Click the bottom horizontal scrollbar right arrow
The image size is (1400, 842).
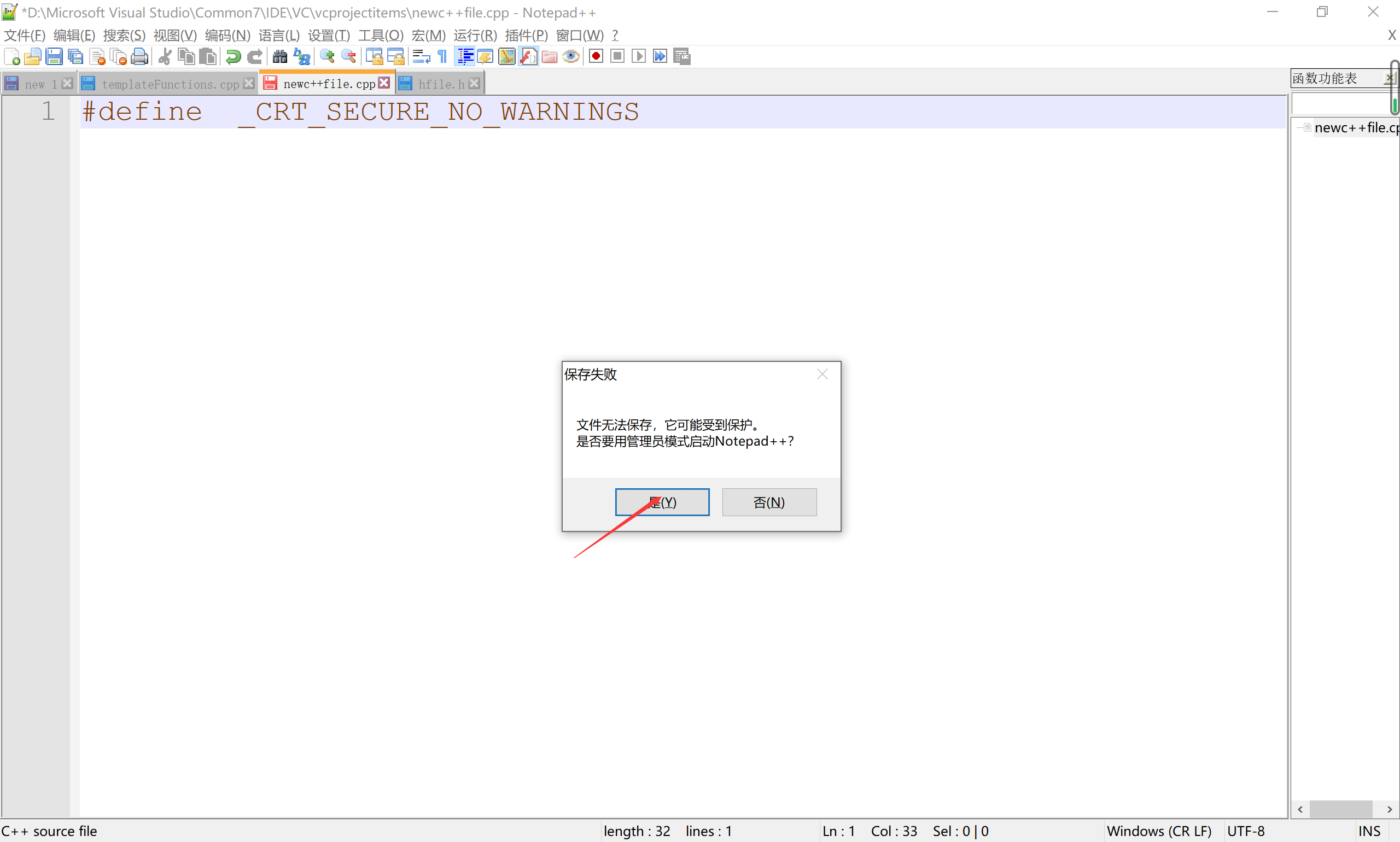click(1390, 810)
